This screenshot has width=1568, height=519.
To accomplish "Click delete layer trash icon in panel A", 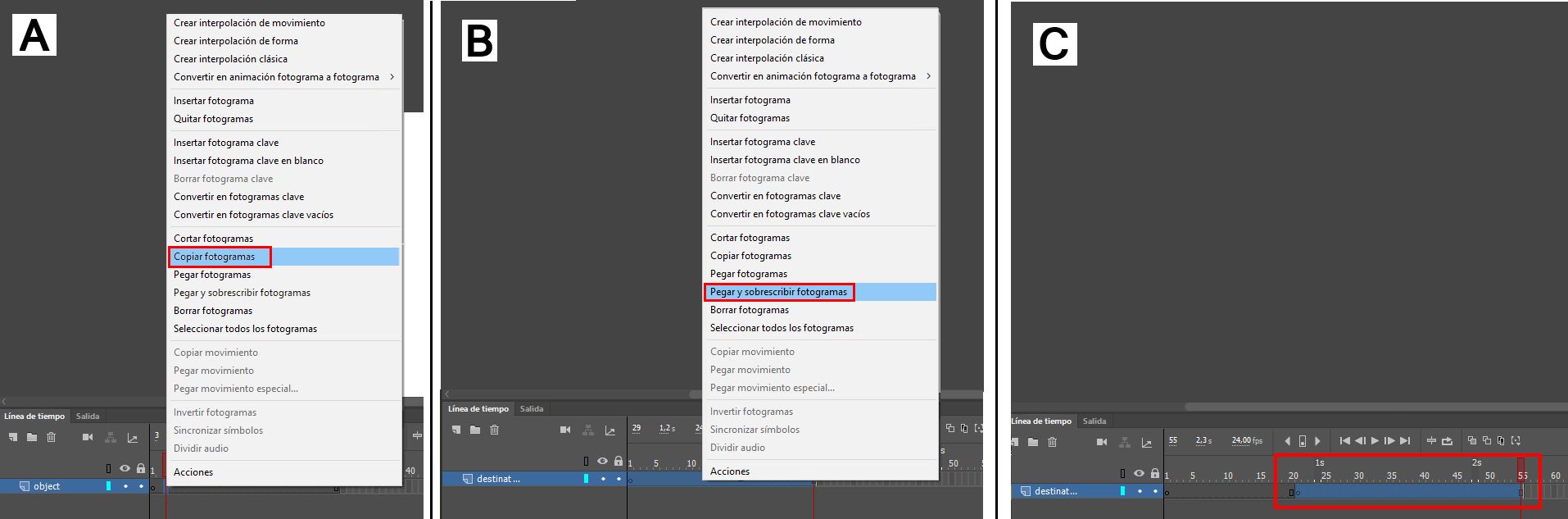I will pos(52,437).
